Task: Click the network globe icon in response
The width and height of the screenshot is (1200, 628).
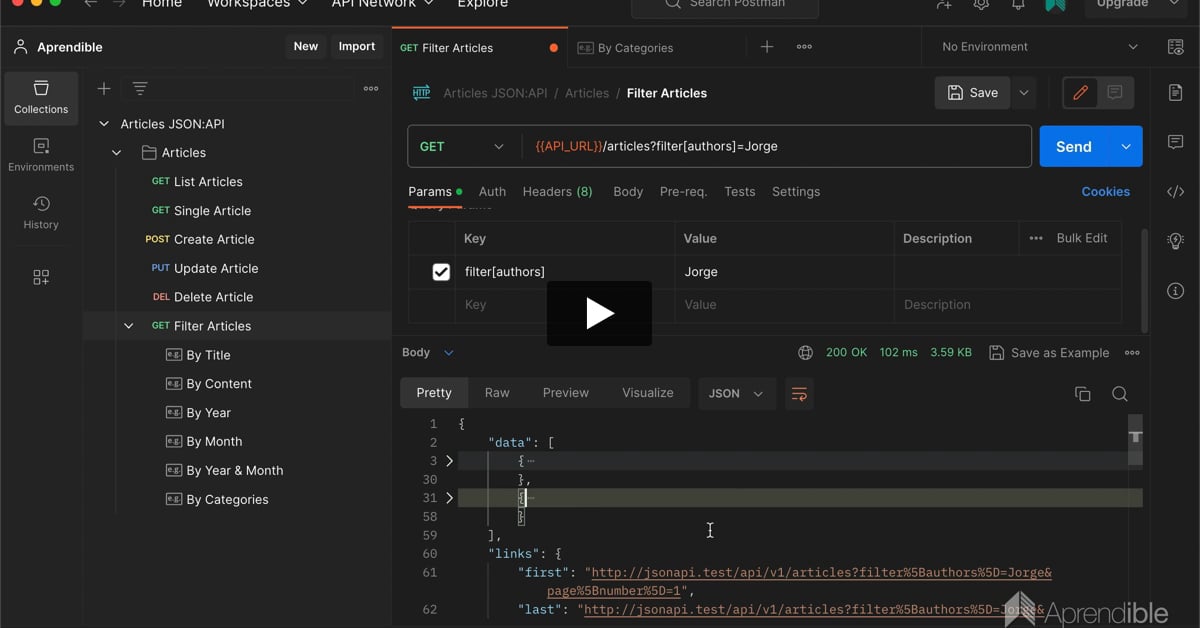Action: tap(805, 353)
